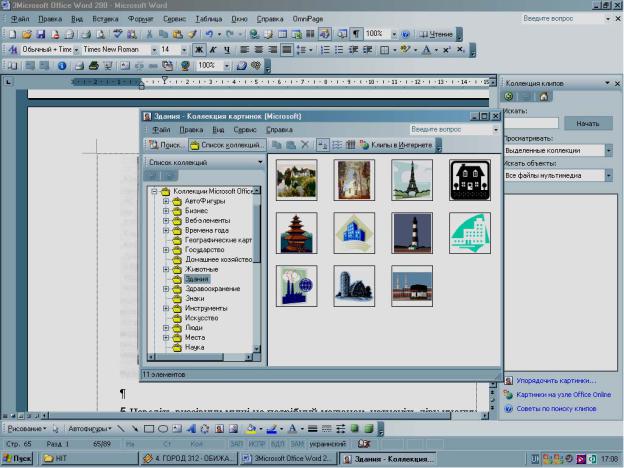
Task: Open Выделенные коллекции dropdown
Action: click(x=609, y=150)
